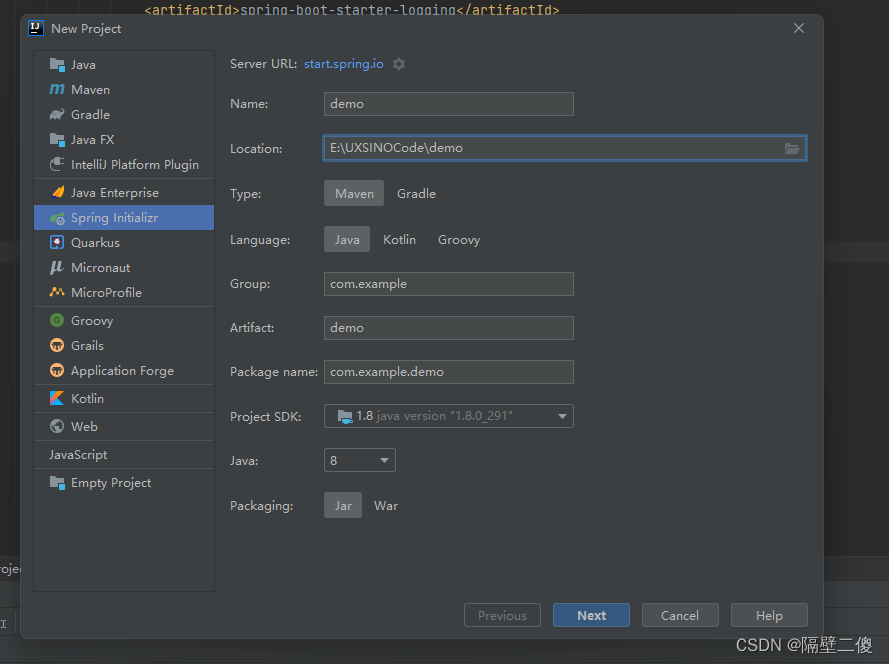Browse project location with folder icon

[792, 148]
